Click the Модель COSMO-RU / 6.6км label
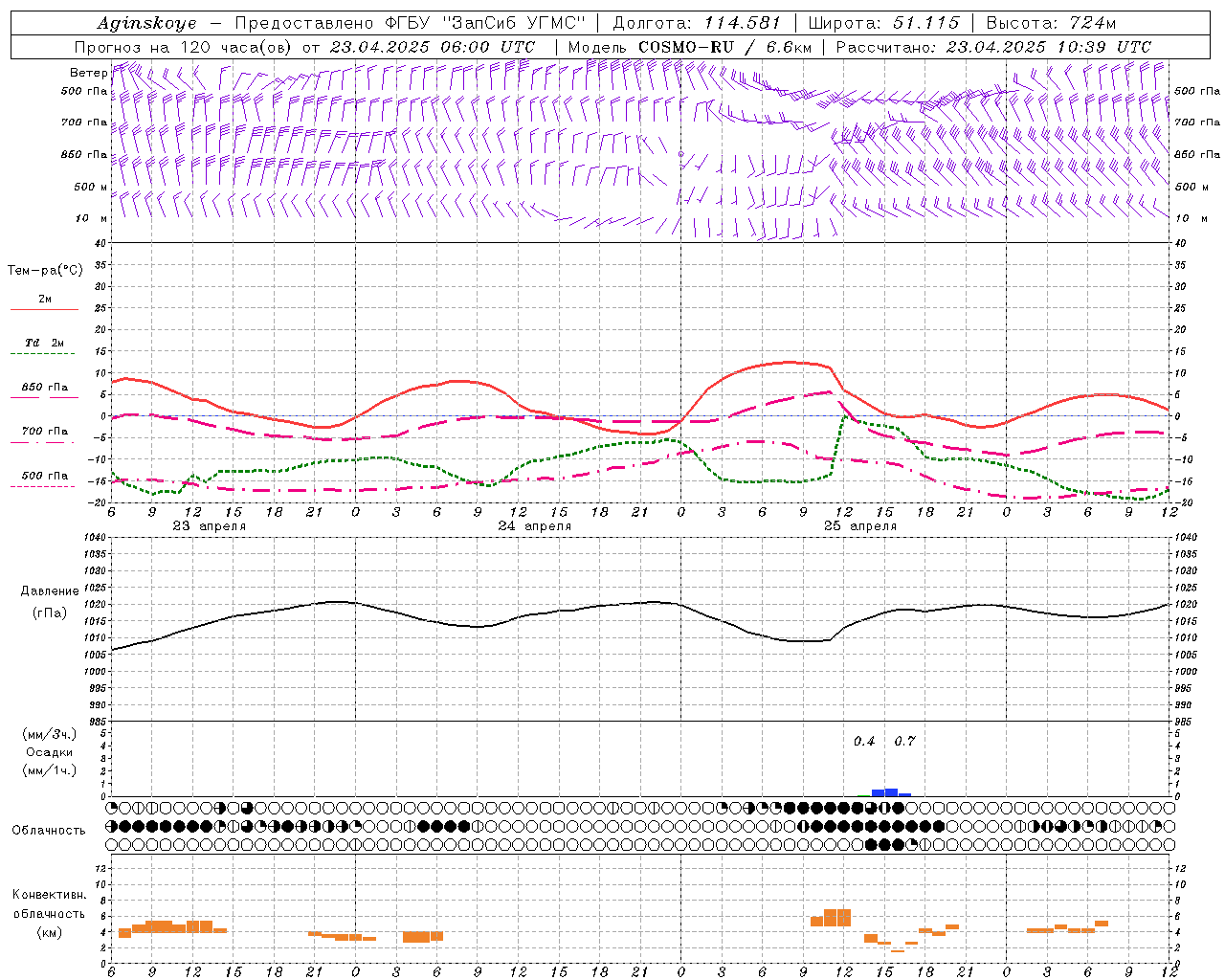Image resolution: width=1225 pixels, height=980 pixels. click(x=690, y=47)
